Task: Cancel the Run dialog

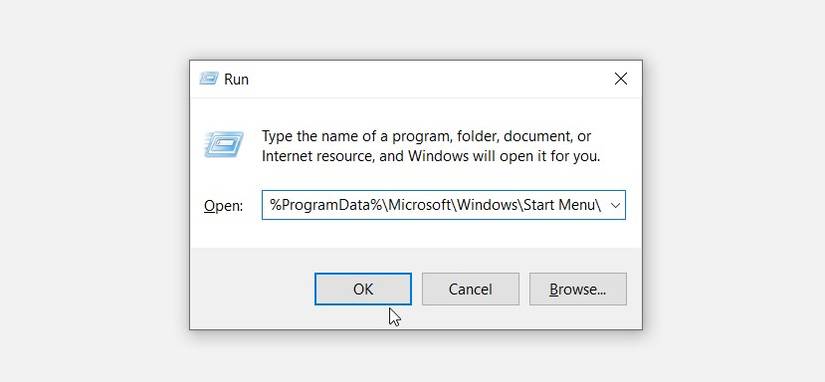Action: click(x=470, y=289)
